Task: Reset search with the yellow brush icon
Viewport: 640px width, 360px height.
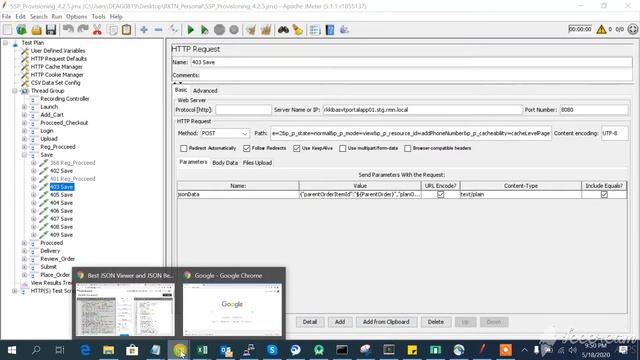Action: tap(298, 29)
